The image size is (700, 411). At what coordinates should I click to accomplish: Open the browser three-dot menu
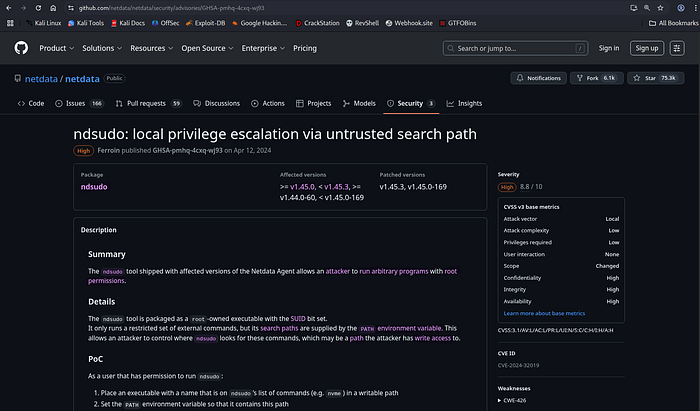click(695, 8)
